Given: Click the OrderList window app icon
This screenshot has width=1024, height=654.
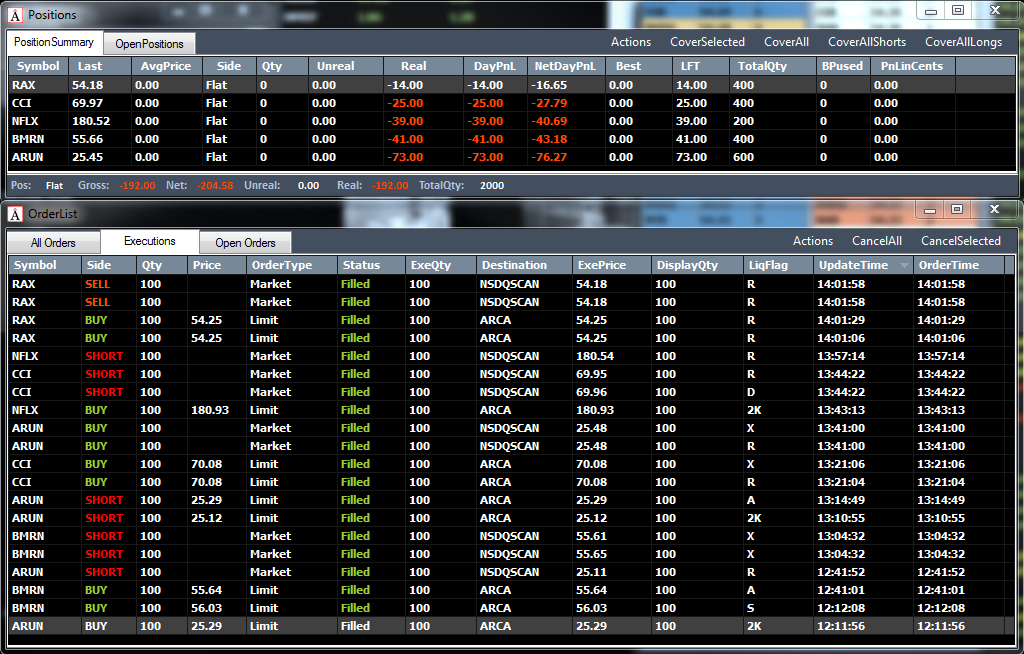Looking at the screenshot, I should pos(16,214).
